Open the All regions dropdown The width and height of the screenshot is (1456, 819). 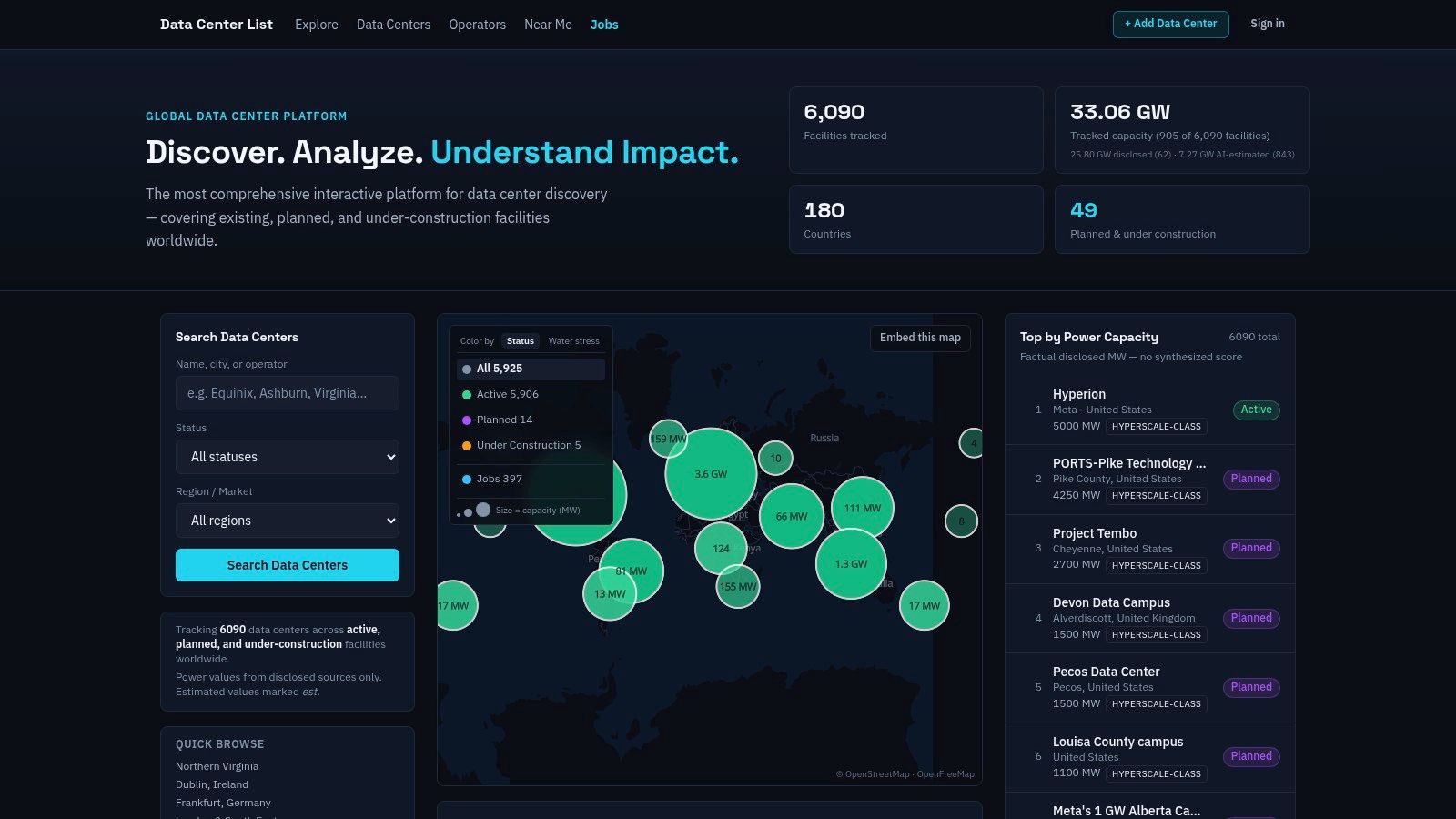[288, 521]
